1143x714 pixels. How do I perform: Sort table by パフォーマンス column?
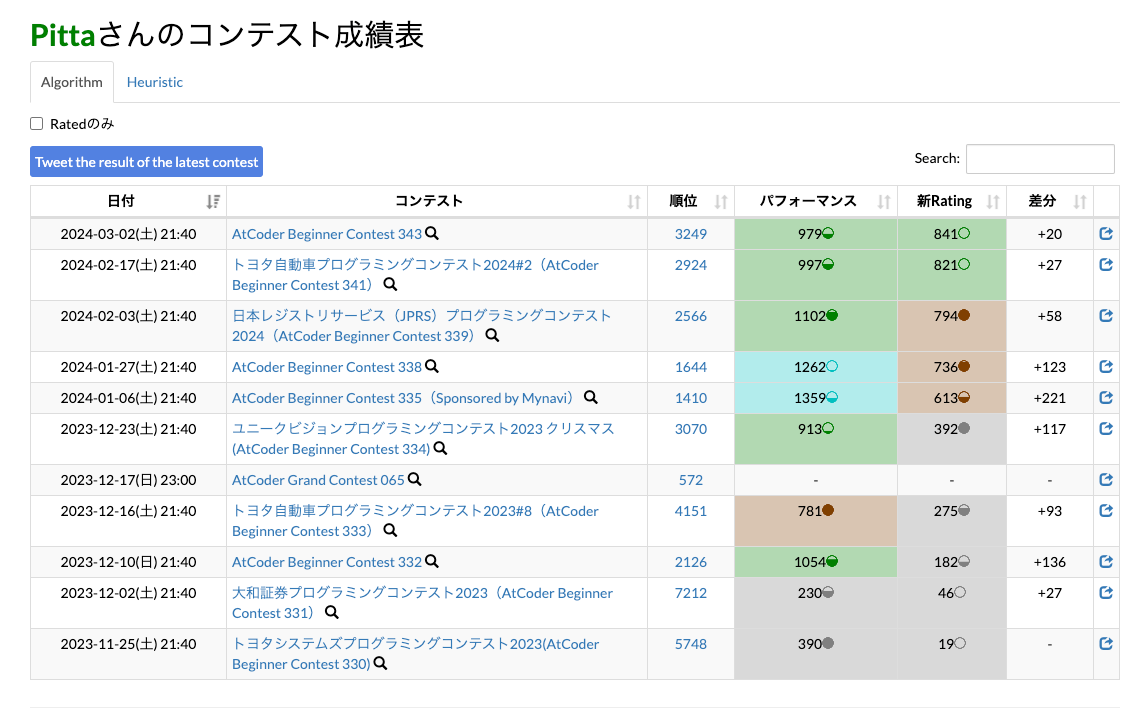point(816,201)
